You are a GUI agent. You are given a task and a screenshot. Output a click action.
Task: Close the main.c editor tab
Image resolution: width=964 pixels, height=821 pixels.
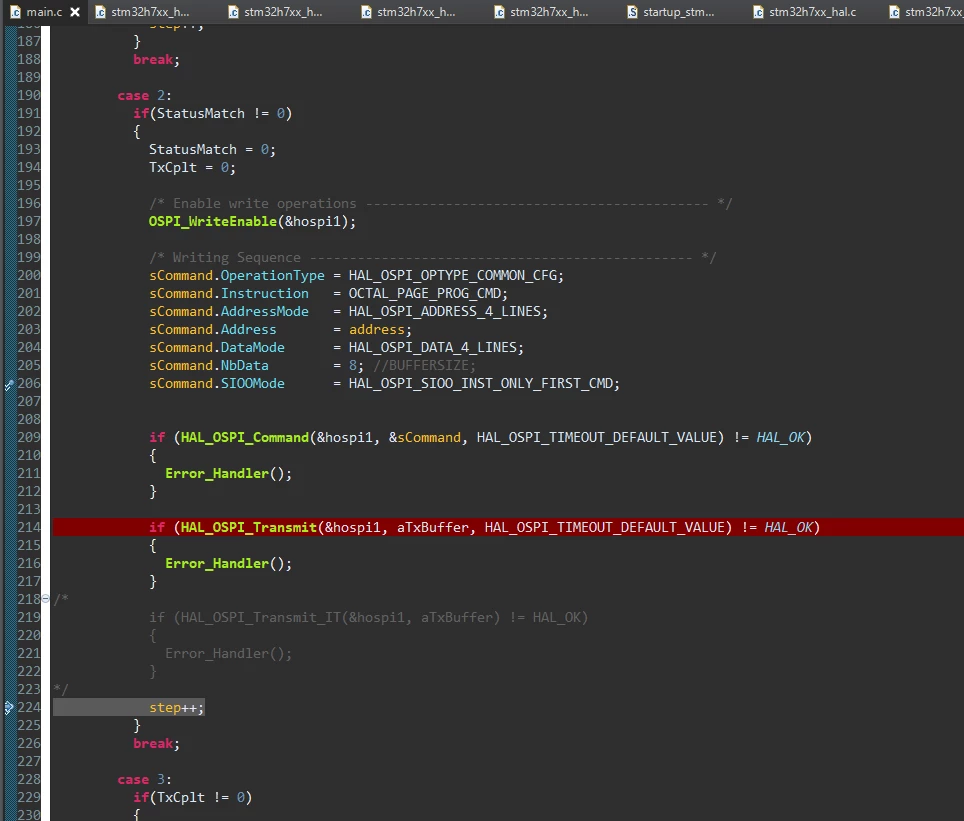pyautogui.click(x=75, y=12)
